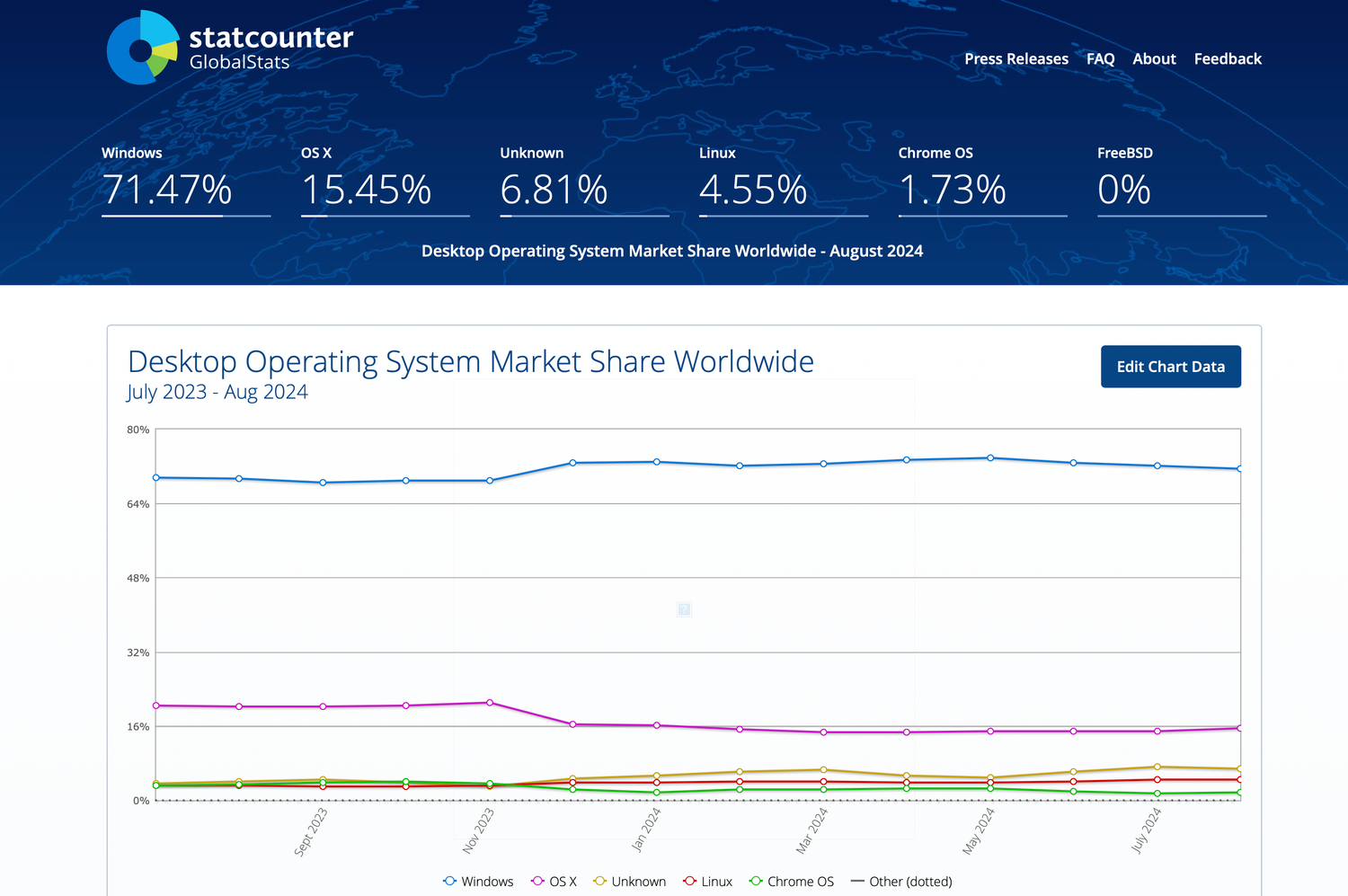Hide the Unknown series via legend
This screenshot has width=1348, height=896.
(630, 882)
